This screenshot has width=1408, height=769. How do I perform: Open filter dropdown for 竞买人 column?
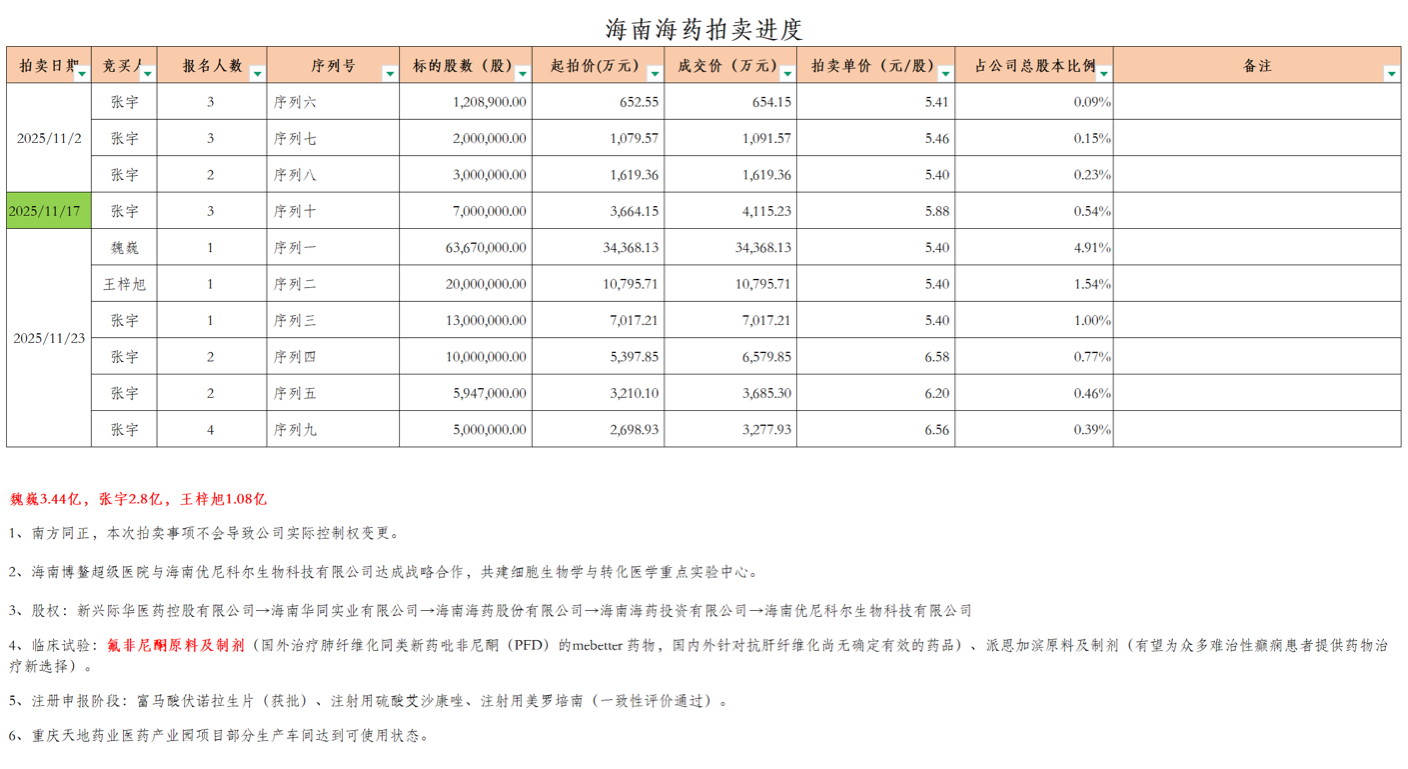point(148,74)
